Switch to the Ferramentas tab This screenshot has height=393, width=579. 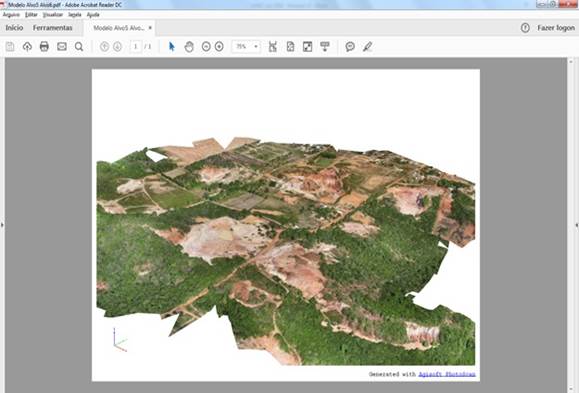tap(52, 28)
